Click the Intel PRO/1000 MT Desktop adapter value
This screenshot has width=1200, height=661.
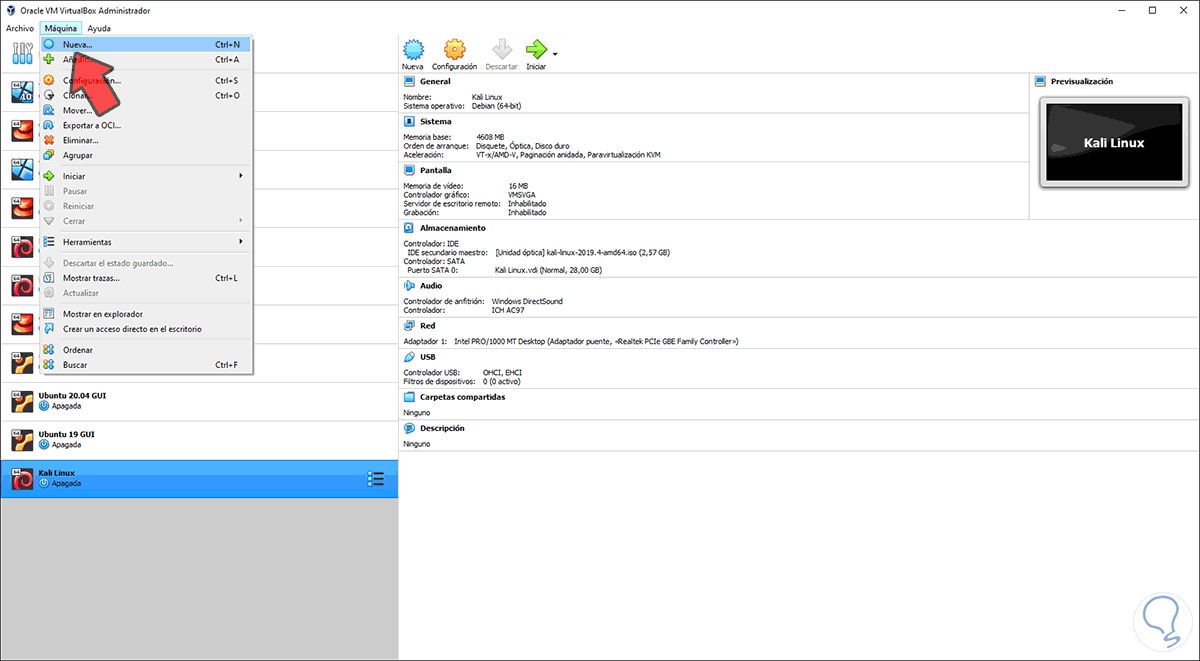[596, 341]
